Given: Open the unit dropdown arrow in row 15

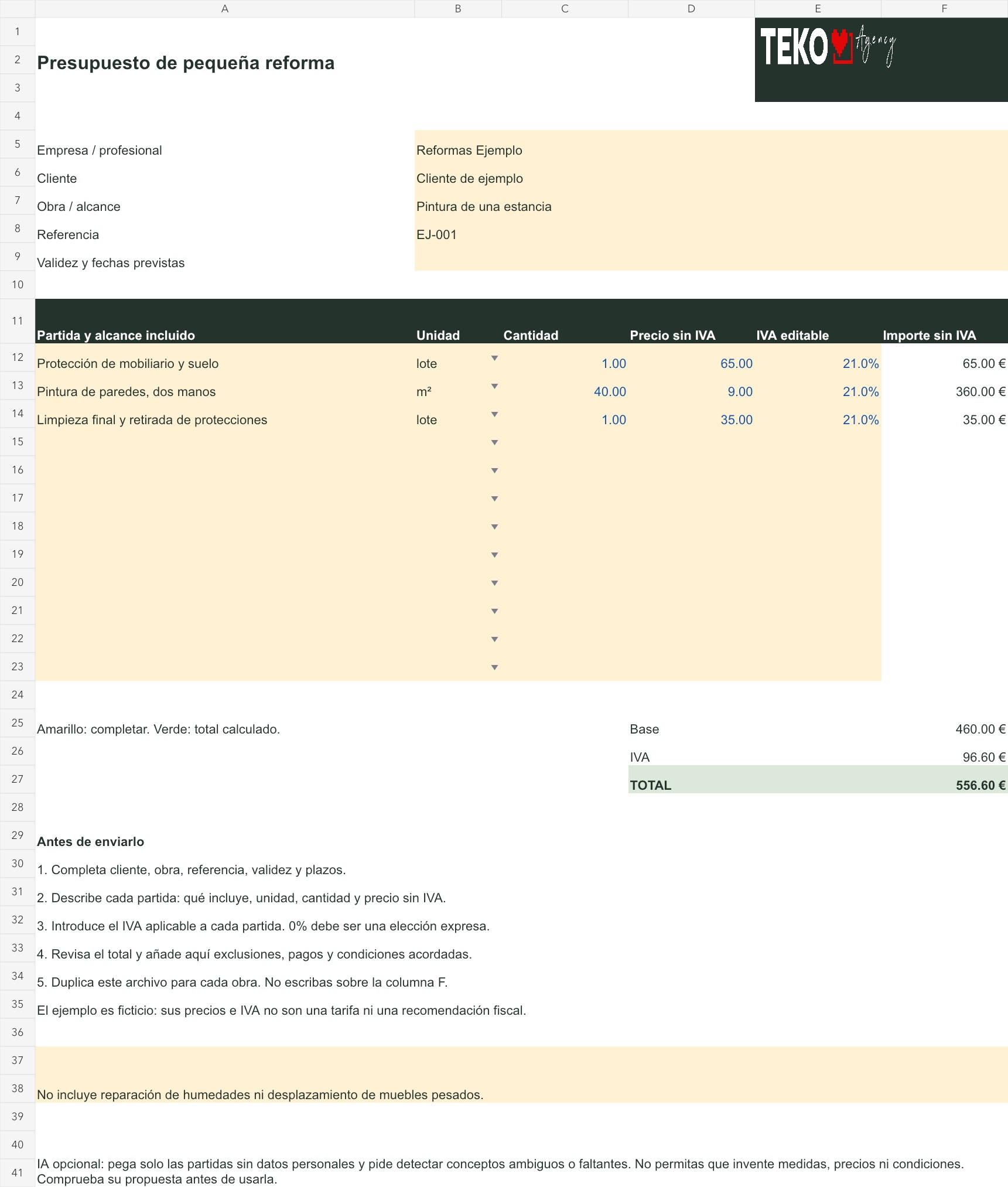Looking at the screenshot, I should [494, 442].
